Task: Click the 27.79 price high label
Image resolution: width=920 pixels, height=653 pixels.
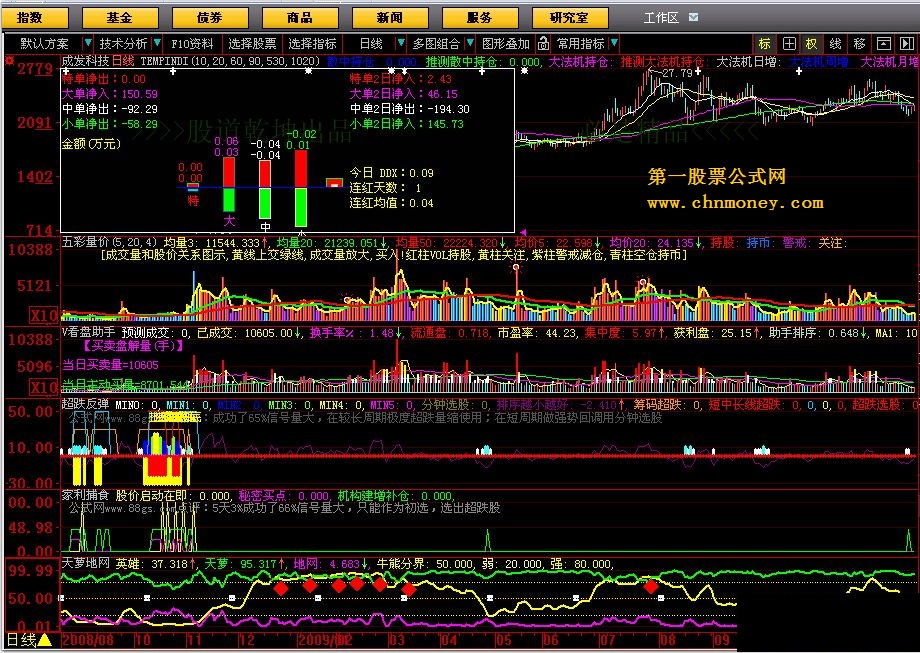Action: click(x=677, y=73)
